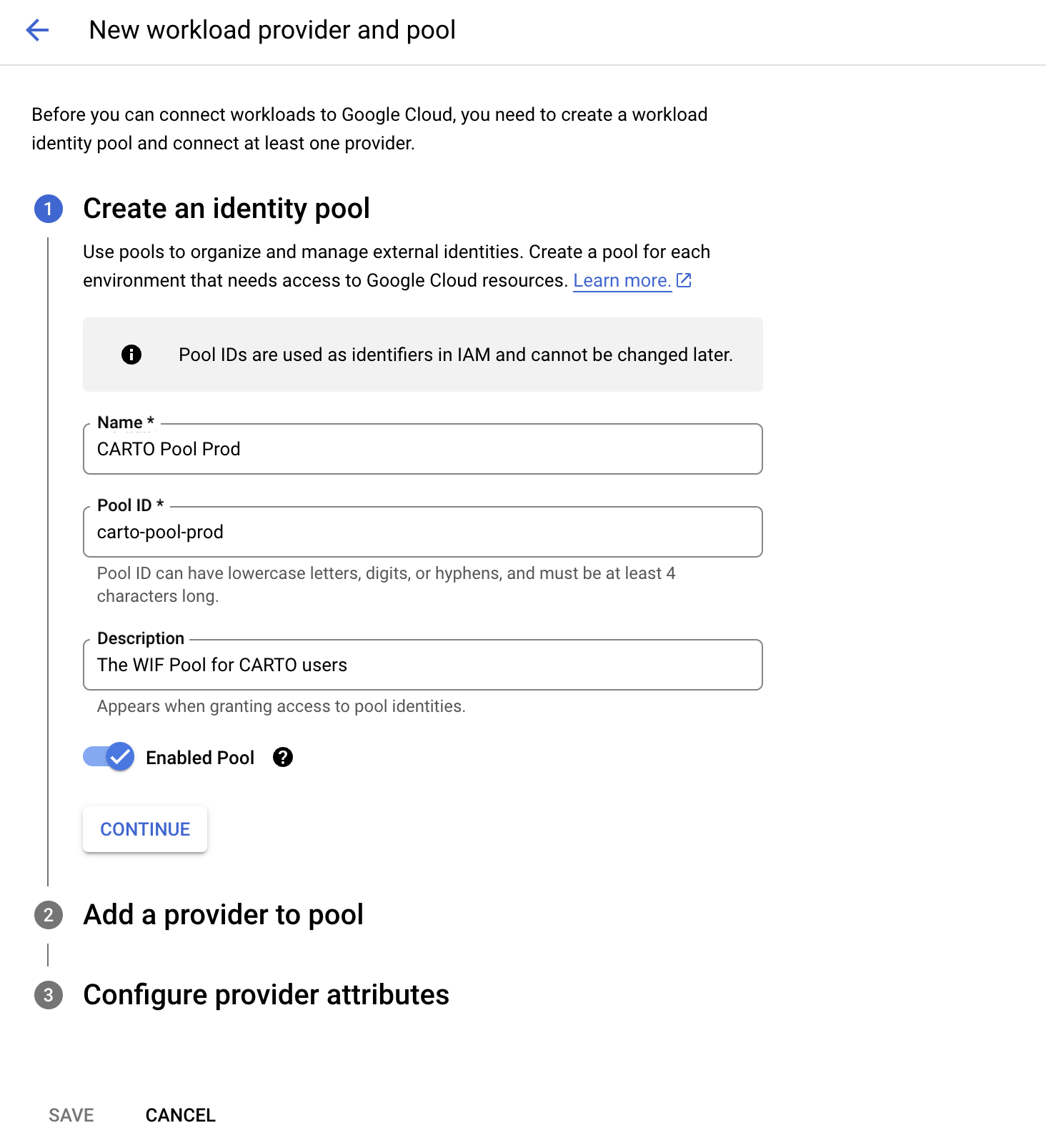This screenshot has height=1148, width=1046.
Task: Click the SAVE button
Action: (71, 1115)
